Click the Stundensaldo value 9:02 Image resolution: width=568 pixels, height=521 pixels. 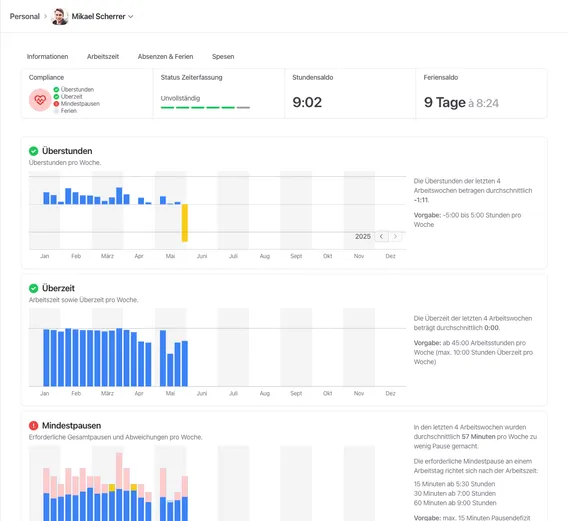307,102
